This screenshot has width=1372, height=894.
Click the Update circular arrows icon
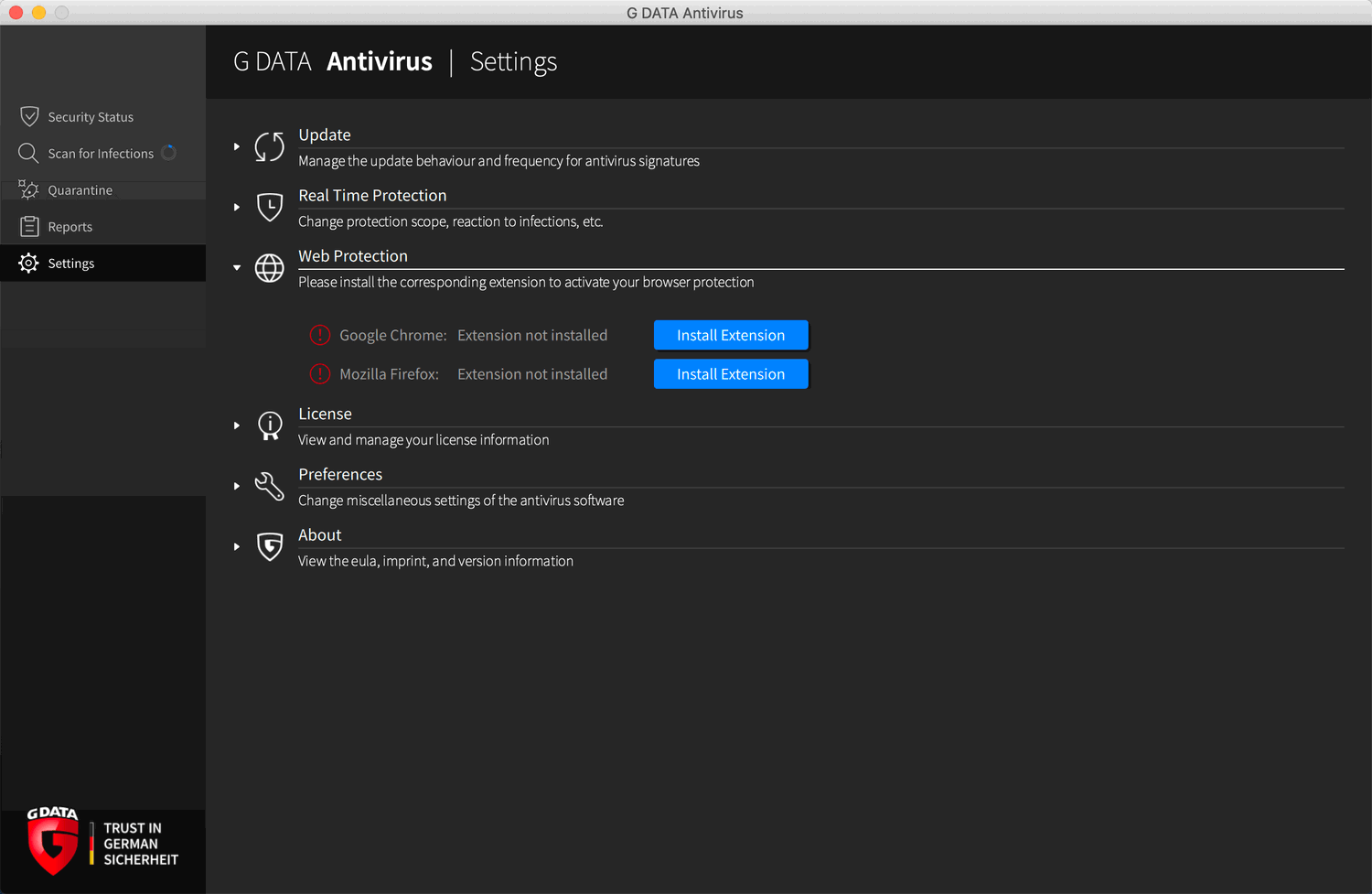(x=269, y=146)
